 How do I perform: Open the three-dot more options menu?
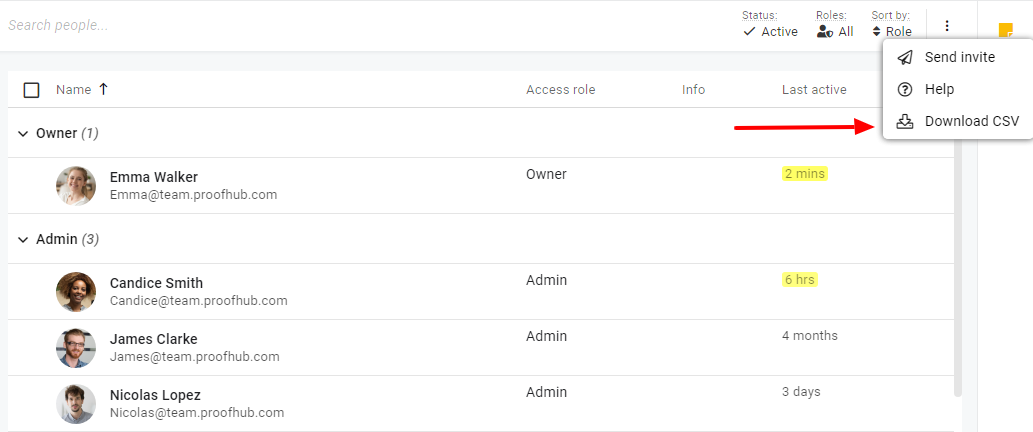[947, 26]
